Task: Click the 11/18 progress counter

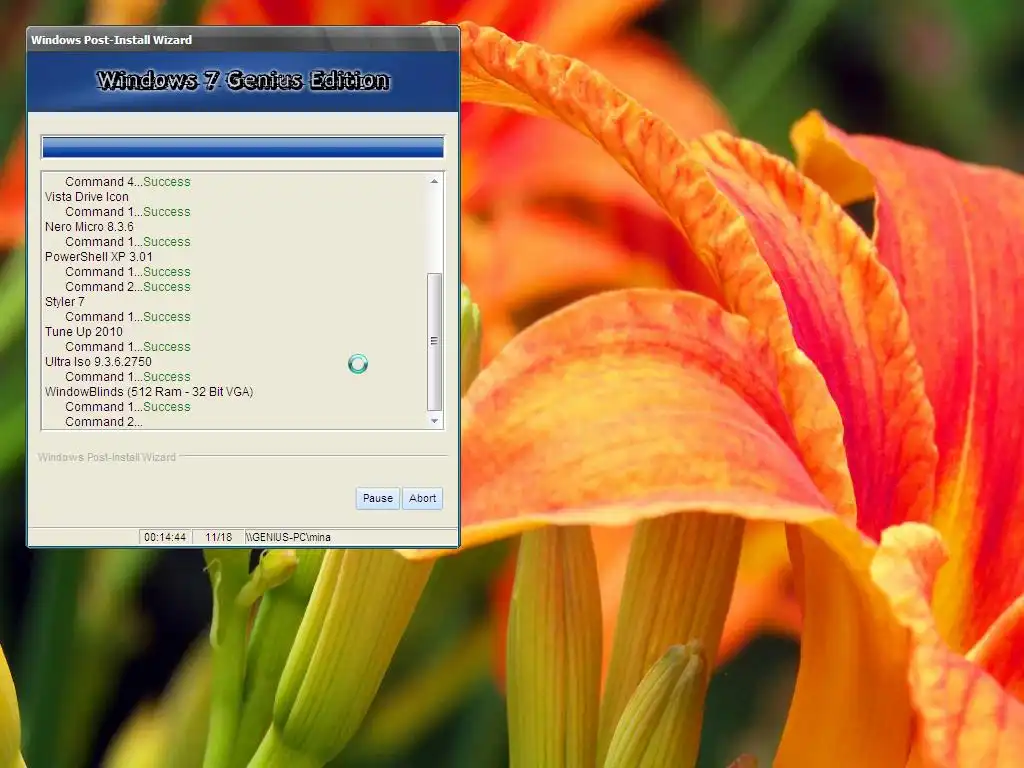Action: (219, 537)
